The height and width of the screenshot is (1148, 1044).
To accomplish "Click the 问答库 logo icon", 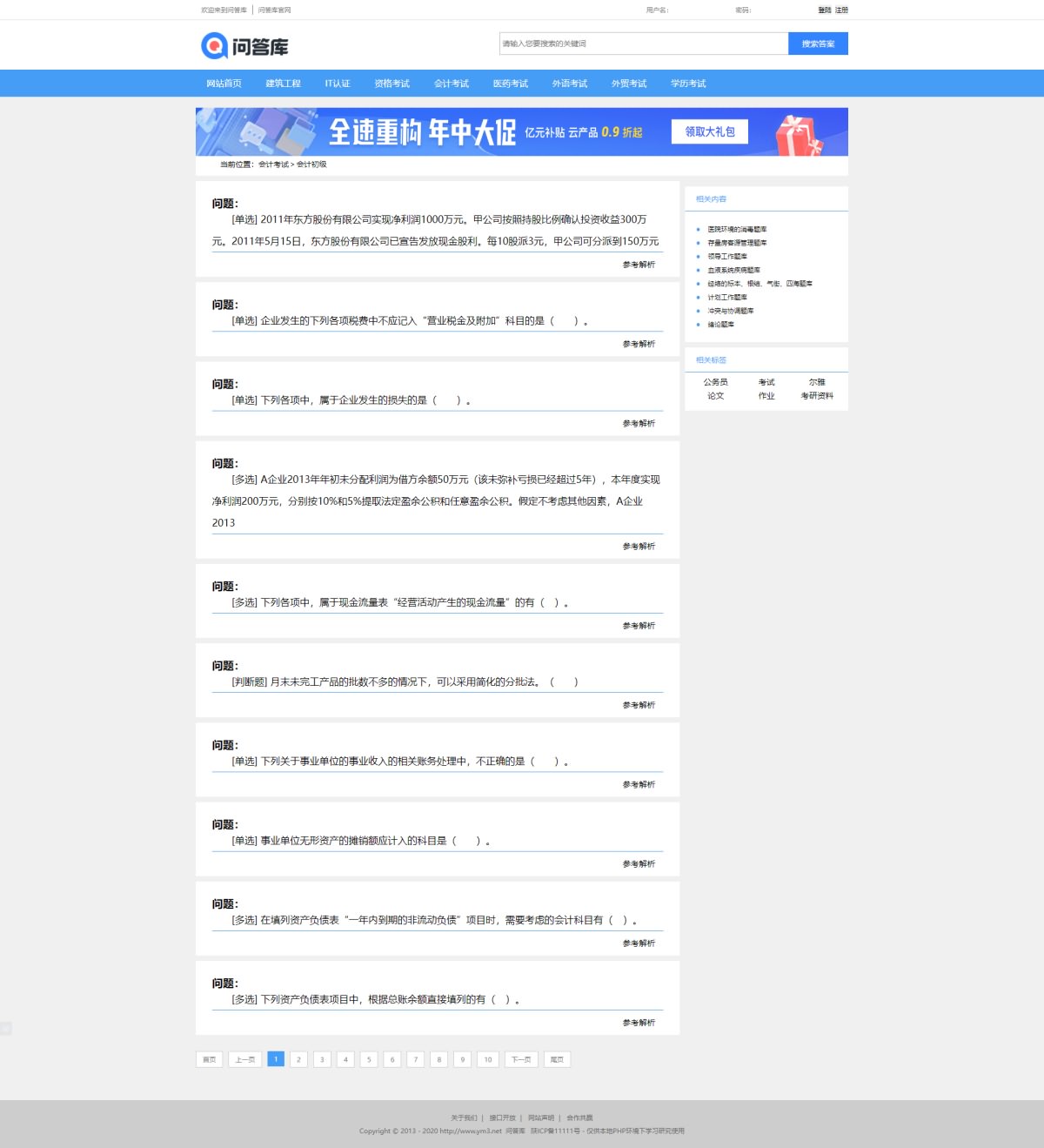I will (x=214, y=45).
